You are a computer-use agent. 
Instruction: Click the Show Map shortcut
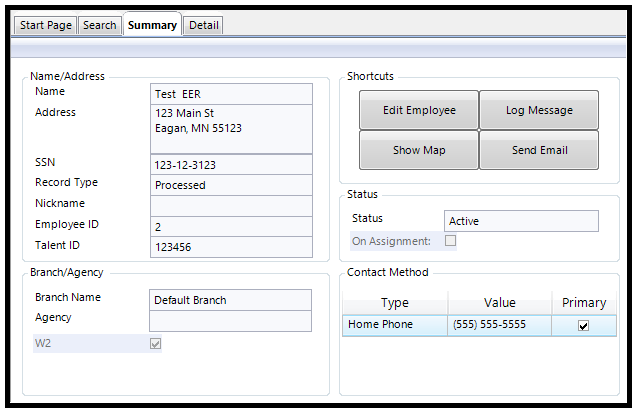click(419, 150)
